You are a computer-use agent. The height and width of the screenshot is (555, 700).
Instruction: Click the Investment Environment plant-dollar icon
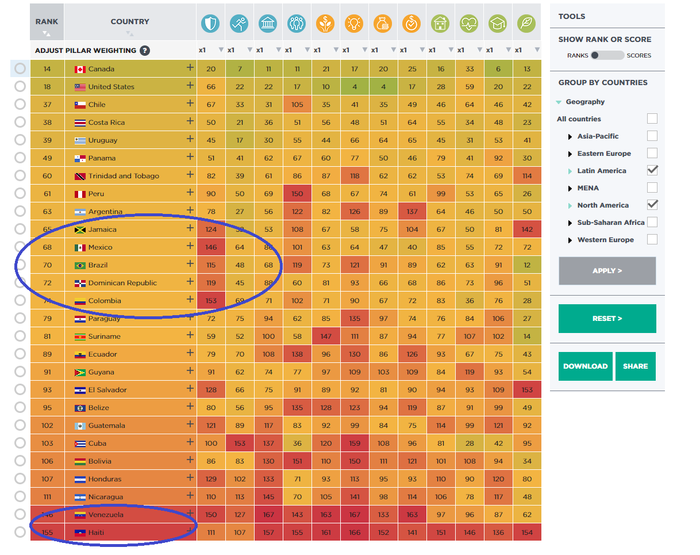[x=325, y=23]
